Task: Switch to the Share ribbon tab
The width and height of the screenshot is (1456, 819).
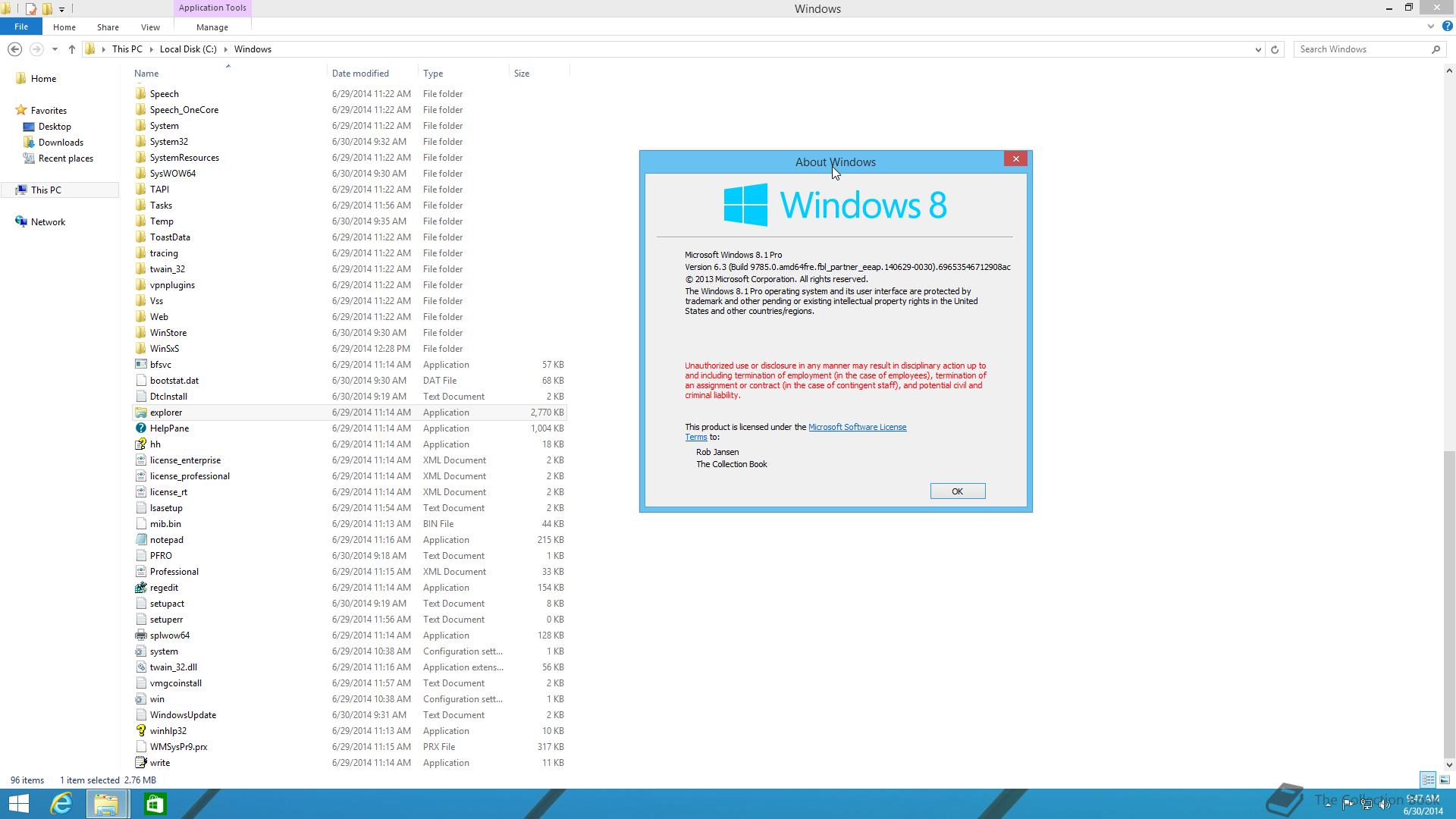Action: (108, 27)
